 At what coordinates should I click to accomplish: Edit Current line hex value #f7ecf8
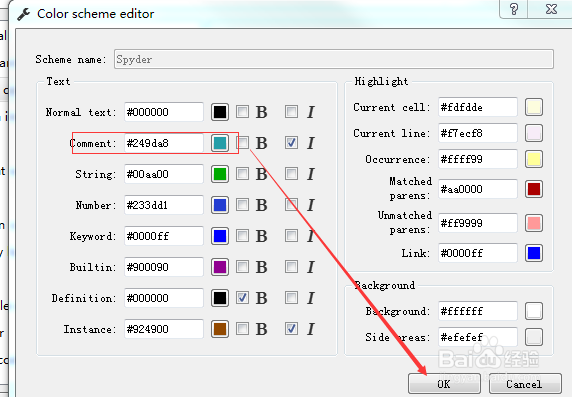tap(478, 133)
